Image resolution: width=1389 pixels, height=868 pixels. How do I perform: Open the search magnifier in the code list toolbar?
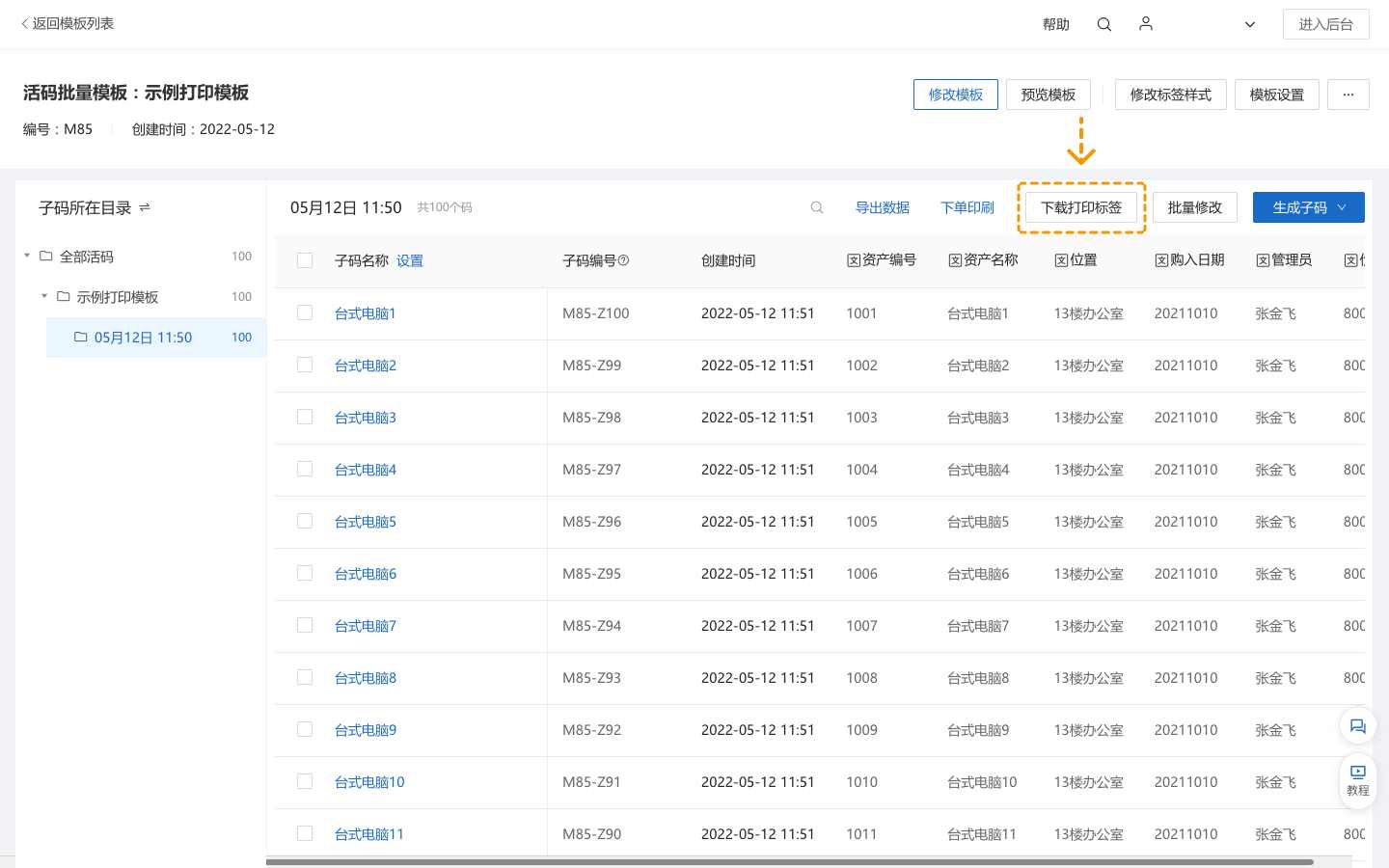click(816, 207)
